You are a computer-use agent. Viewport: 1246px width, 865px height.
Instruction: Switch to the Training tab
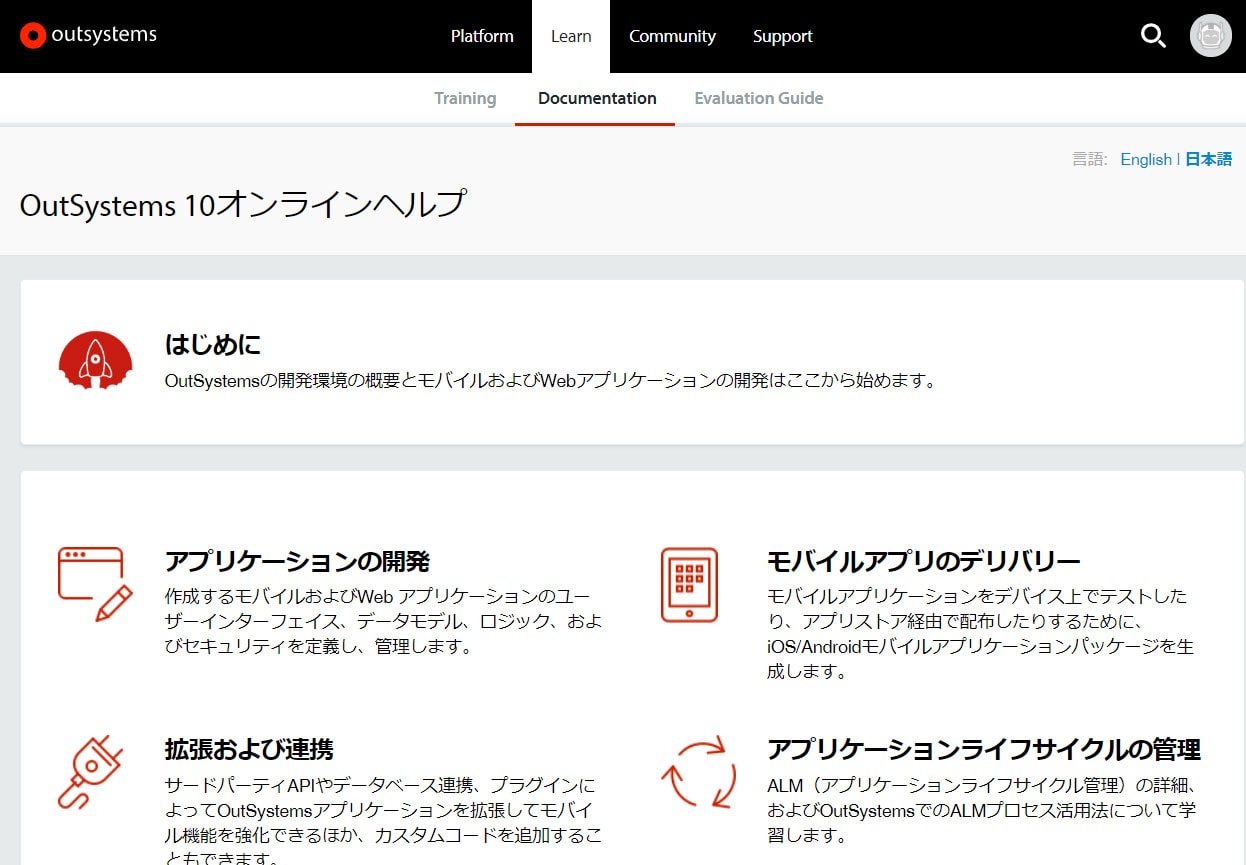coord(465,98)
